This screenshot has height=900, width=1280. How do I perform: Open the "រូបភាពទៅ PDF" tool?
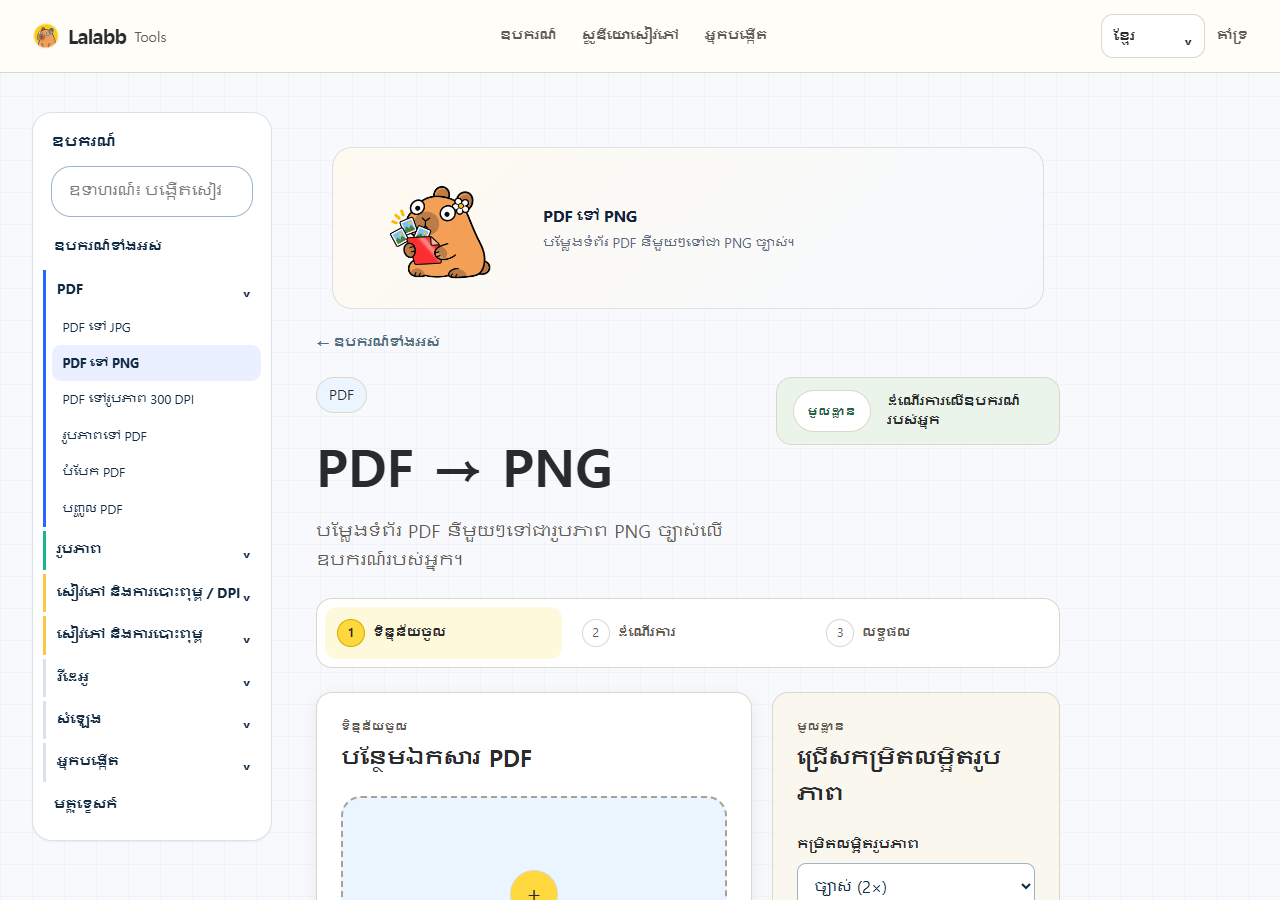click(x=156, y=436)
